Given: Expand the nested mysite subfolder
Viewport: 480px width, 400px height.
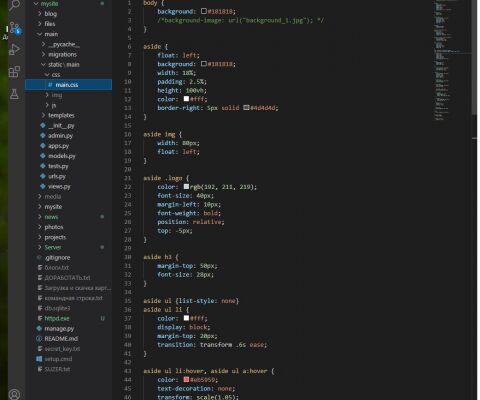Looking at the screenshot, I should [40, 207].
